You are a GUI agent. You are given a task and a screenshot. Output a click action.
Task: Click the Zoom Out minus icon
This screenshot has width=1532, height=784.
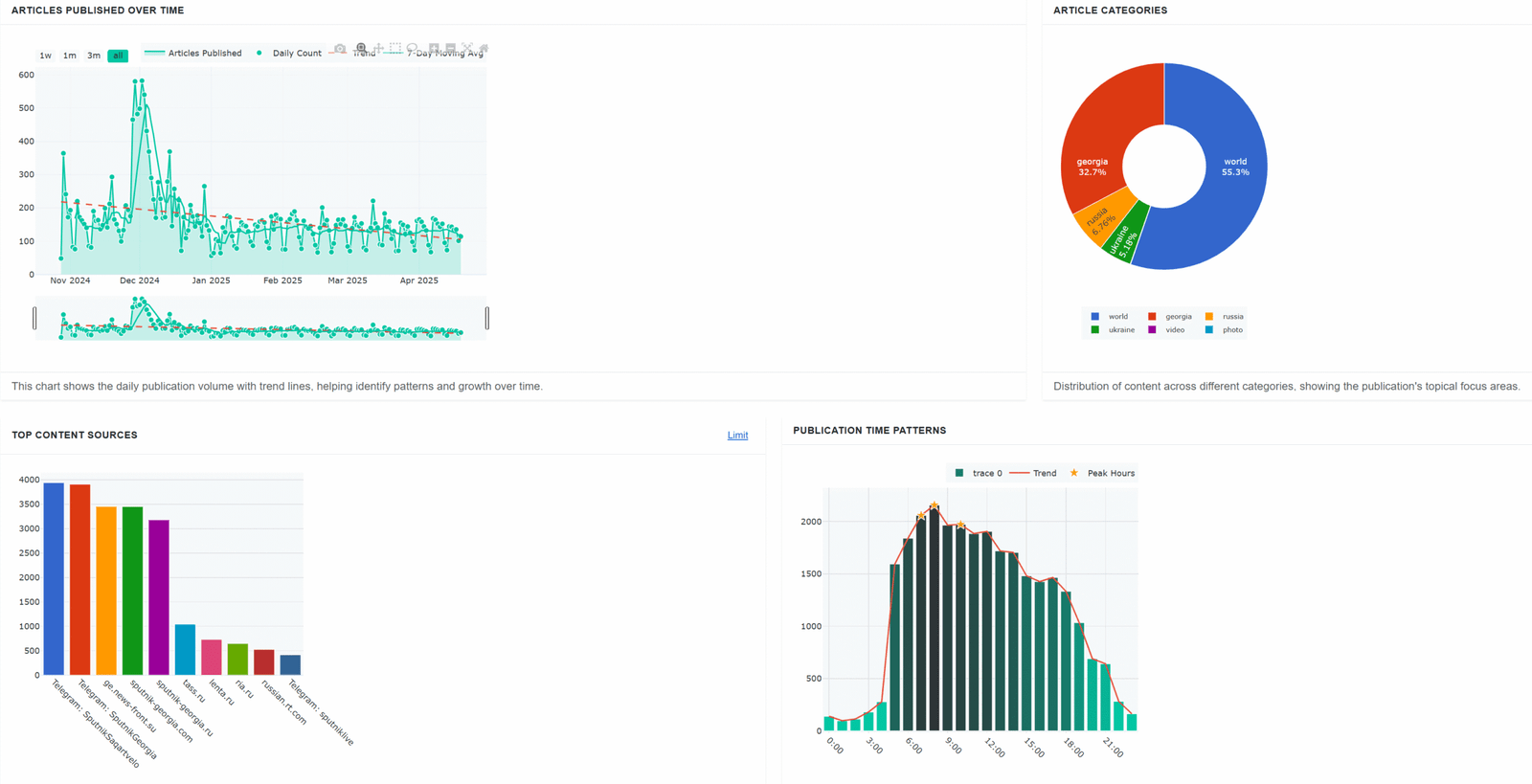click(450, 48)
